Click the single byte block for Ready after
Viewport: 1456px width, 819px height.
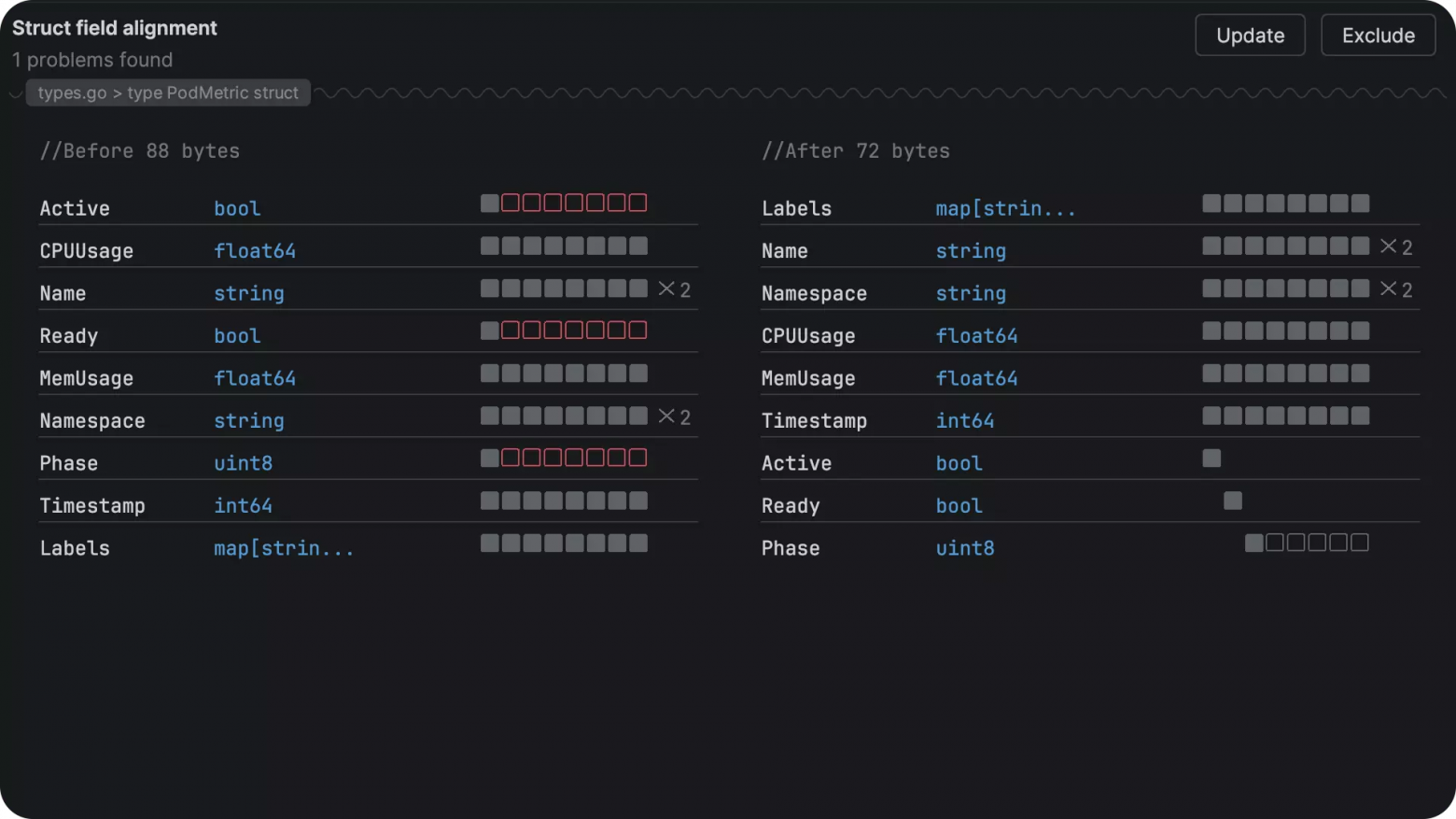pos(1233,501)
